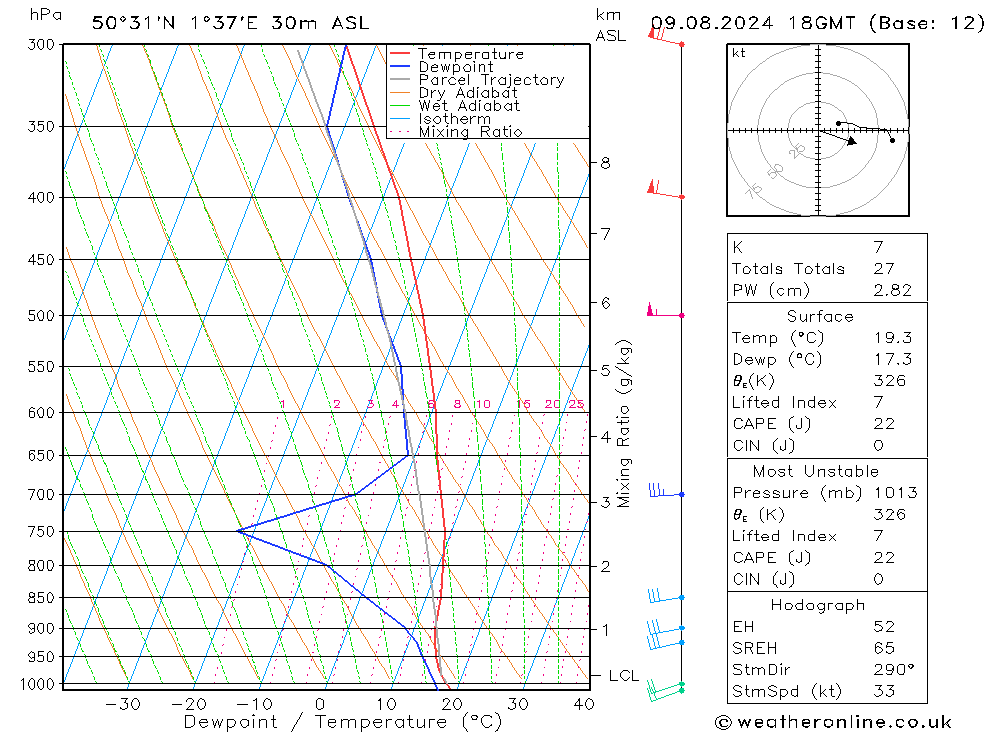Click the blue wind barb at 700 hPa
Viewport: 1000px width, 733px height.
[x=666, y=491]
